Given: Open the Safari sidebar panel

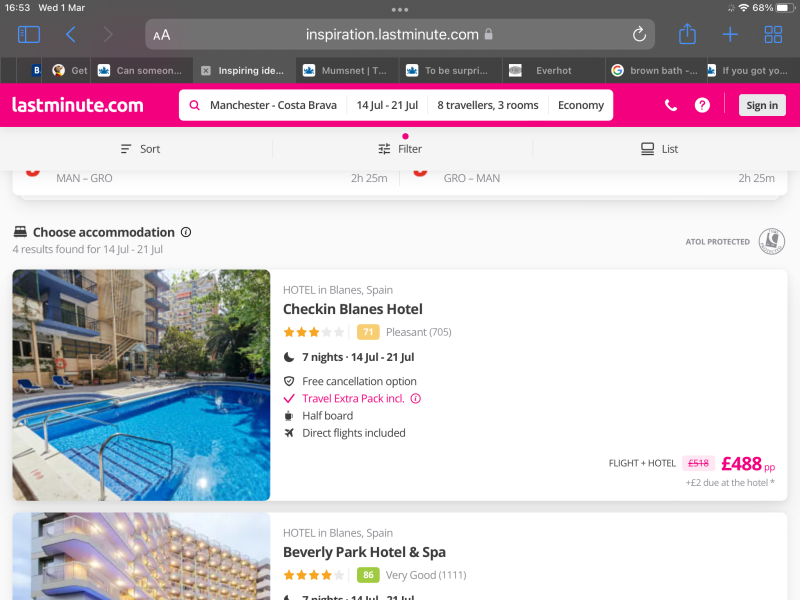Looking at the screenshot, I should pos(29,35).
